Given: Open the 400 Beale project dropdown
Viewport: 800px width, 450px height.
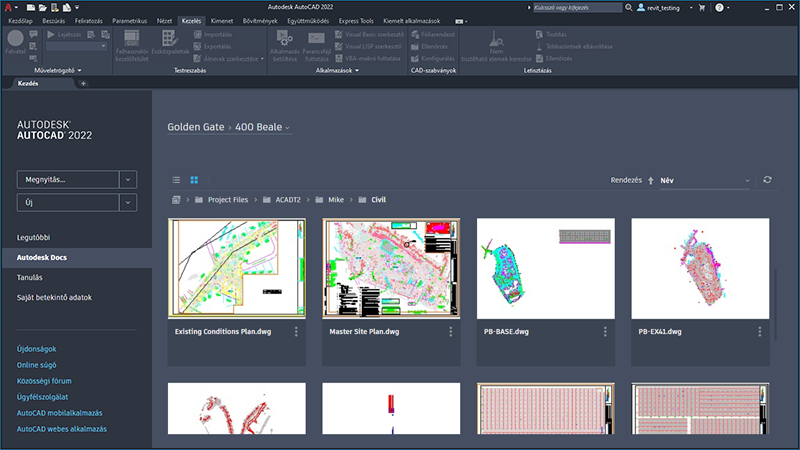Looking at the screenshot, I should [x=263, y=127].
